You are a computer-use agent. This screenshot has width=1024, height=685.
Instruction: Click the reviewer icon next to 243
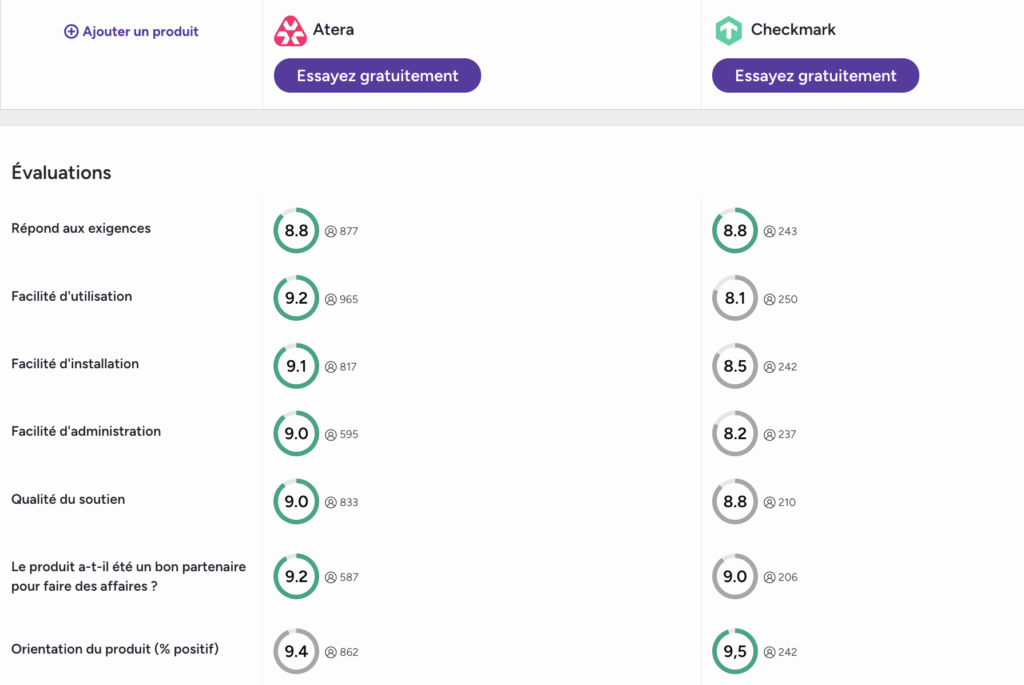coord(770,231)
